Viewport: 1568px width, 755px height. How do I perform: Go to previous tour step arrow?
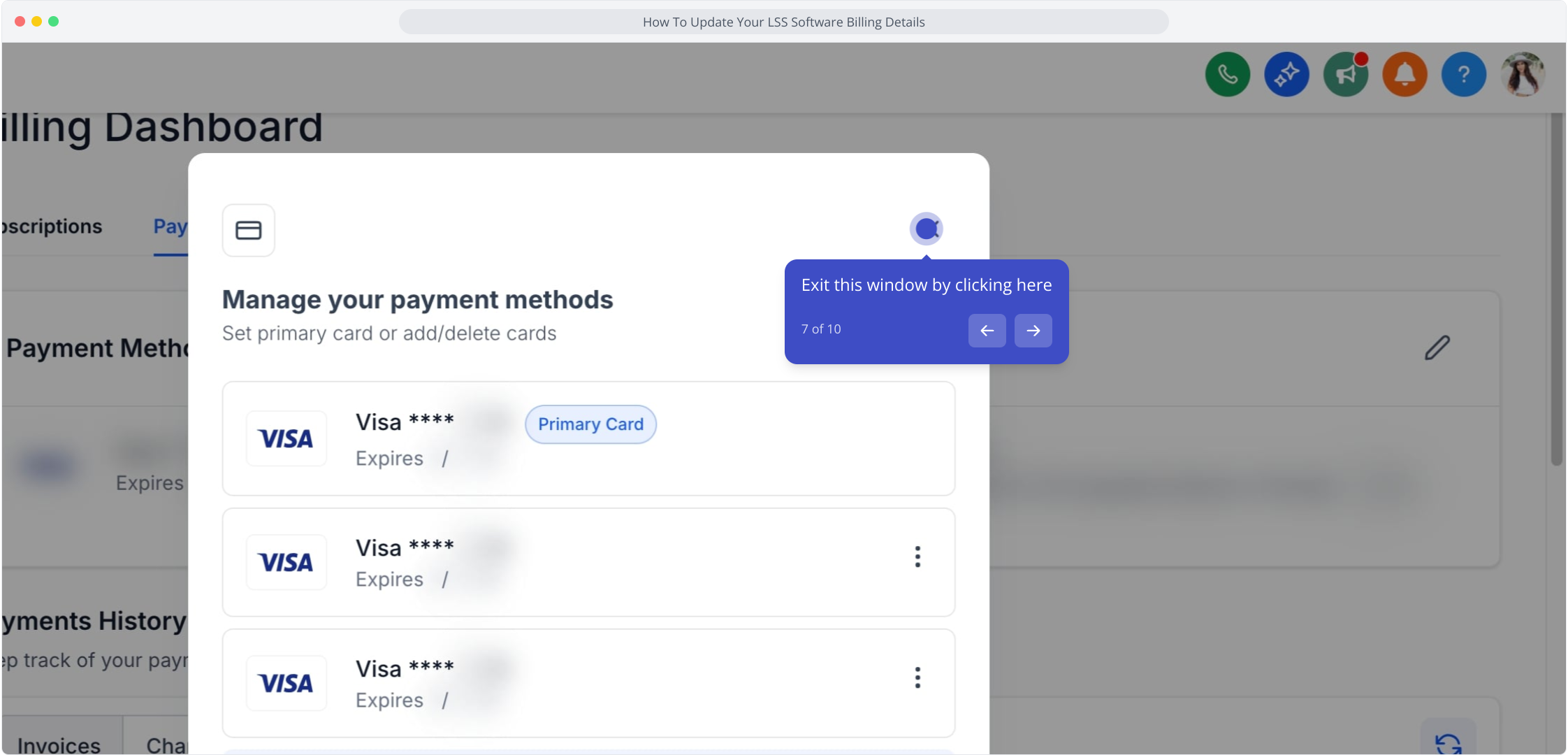tap(987, 330)
